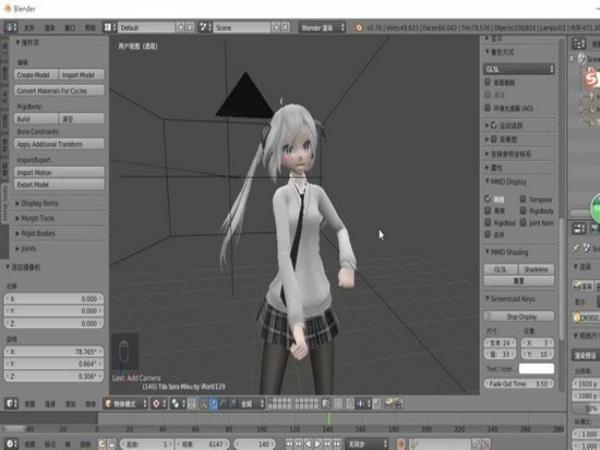This screenshot has height=450, width=600.
Task: Toggle the timeline preview range clock icon
Action: pyautogui.click(x=102, y=444)
